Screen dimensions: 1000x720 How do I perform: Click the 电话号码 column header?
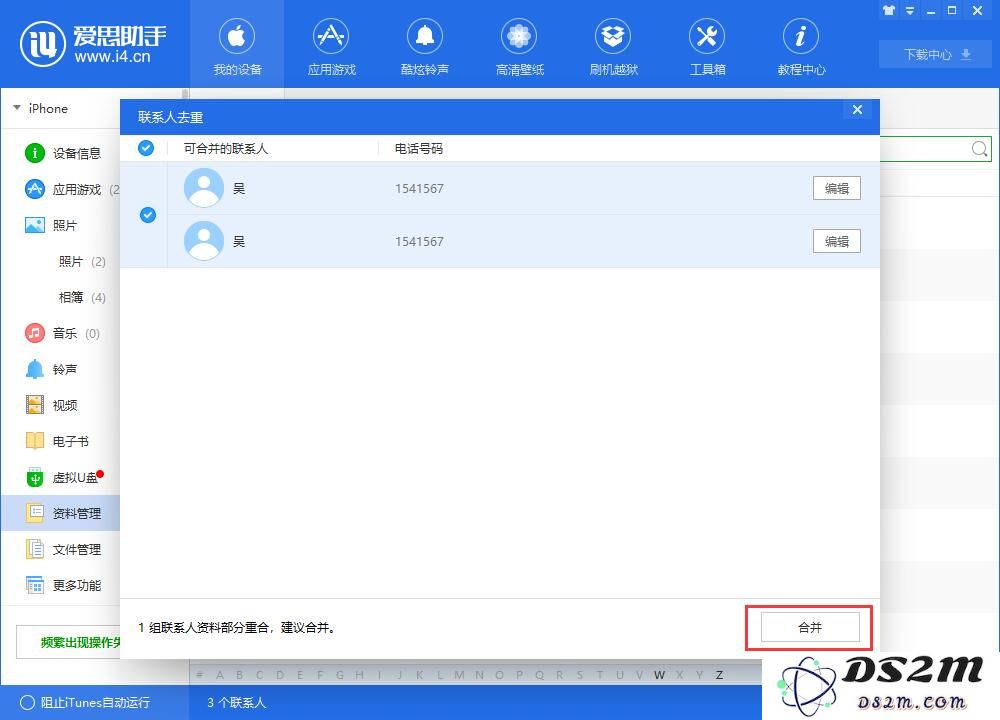click(x=418, y=149)
